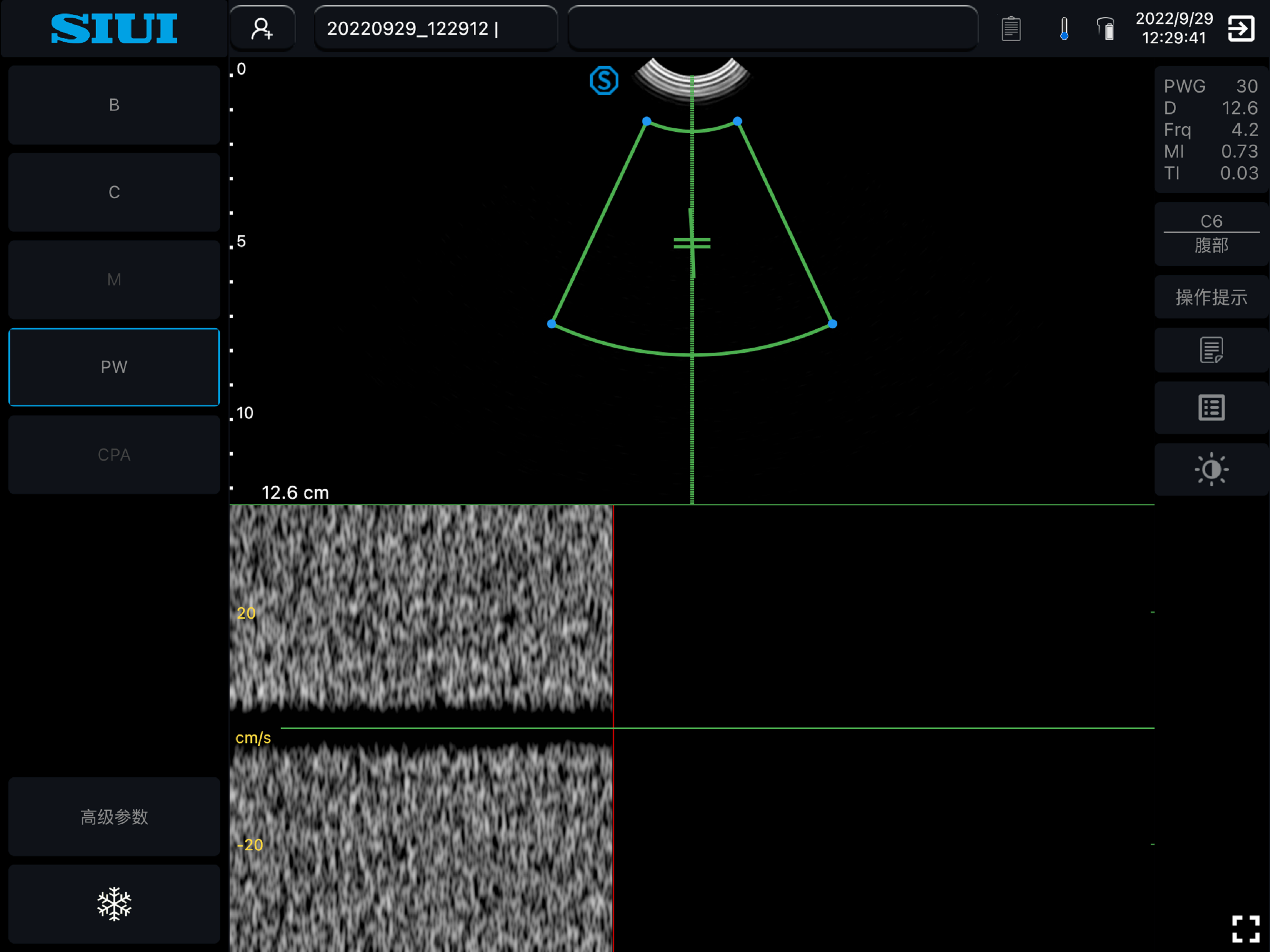Image resolution: width=1270 pixels, height=952 pixels.
Task: Click the PW sample gate marker
Action: pos(692,244)
